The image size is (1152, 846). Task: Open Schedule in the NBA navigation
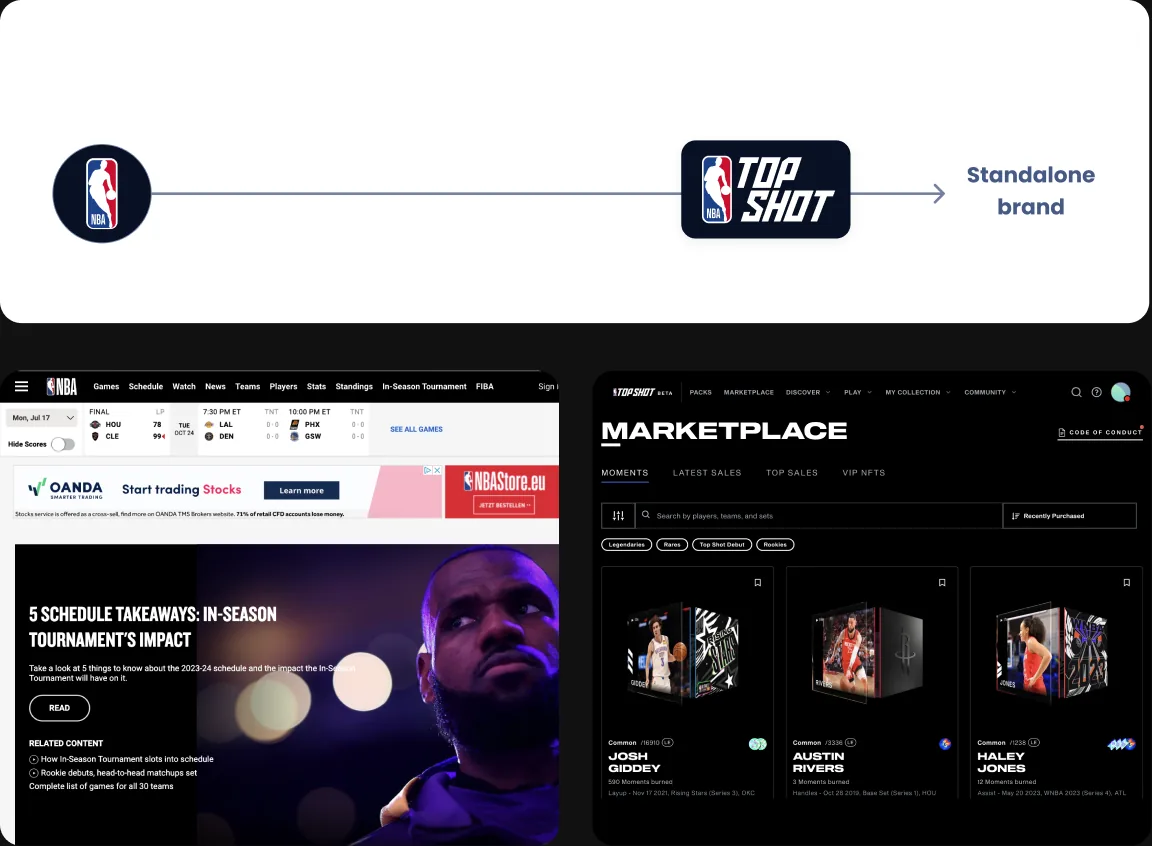tap(145, 386)
